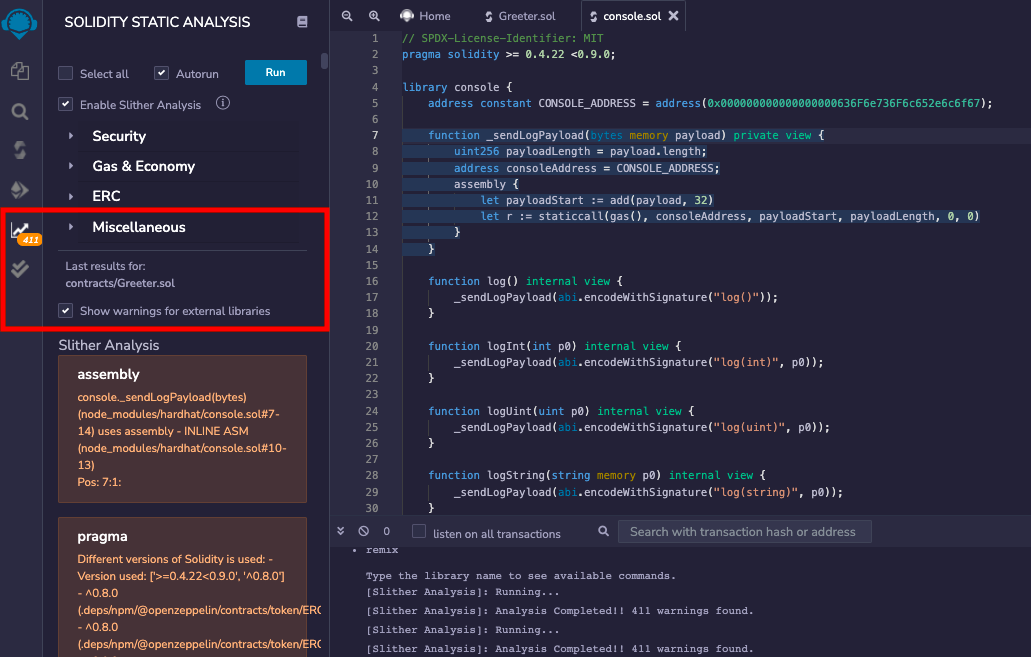Open the Search in files sidebar icon
Viewport: 1031px width, 657px height.
tap(20, 111)
